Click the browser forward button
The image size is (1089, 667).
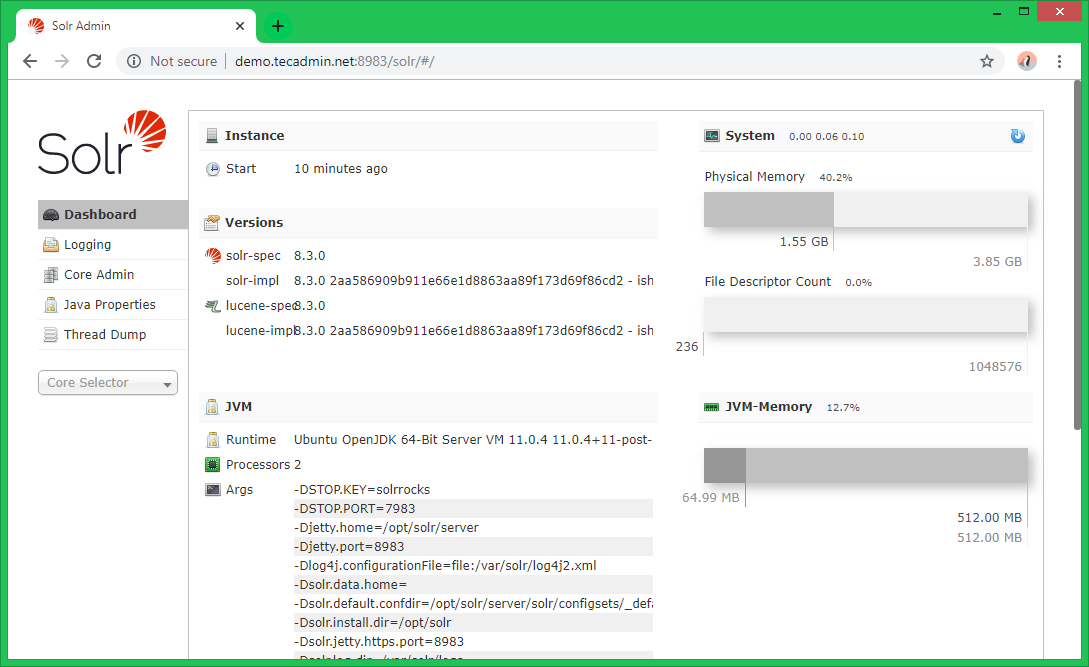62,61
